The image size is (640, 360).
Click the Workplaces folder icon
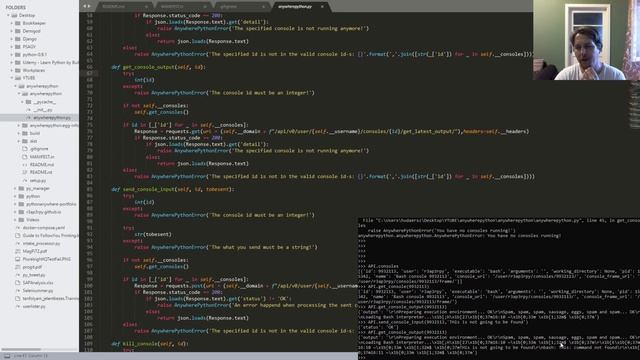pyautogui.click(x=18, y=70)
